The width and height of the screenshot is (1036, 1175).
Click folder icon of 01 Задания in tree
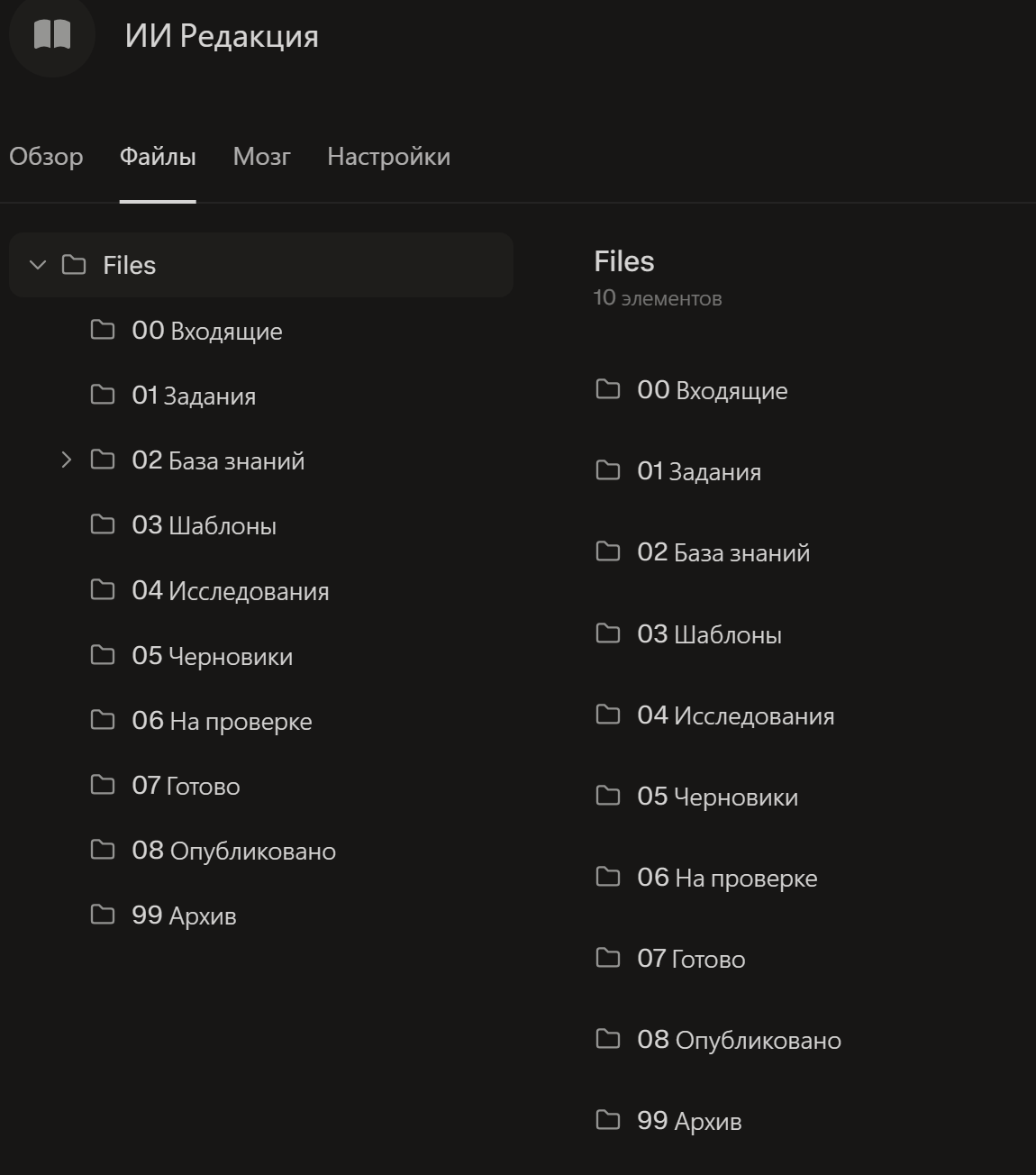(x=103, y=395)
